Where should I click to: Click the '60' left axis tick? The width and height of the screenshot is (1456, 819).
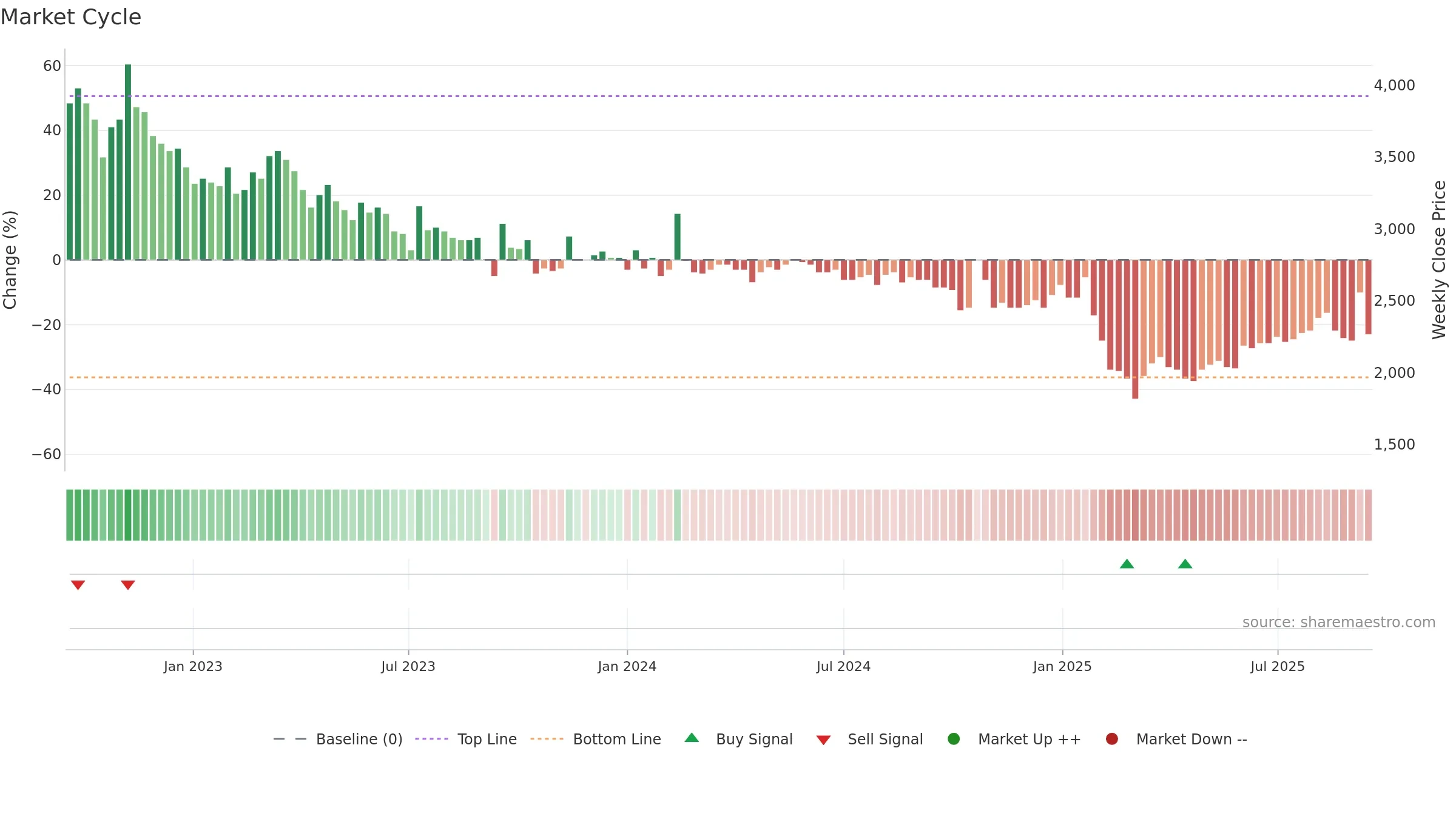pyautogui.click(x=52, y=66)
